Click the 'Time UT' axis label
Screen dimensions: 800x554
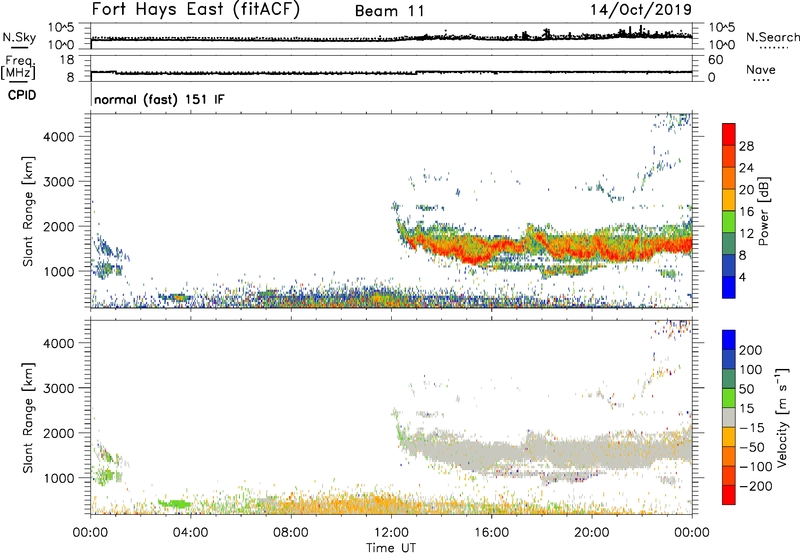point(391,548)
